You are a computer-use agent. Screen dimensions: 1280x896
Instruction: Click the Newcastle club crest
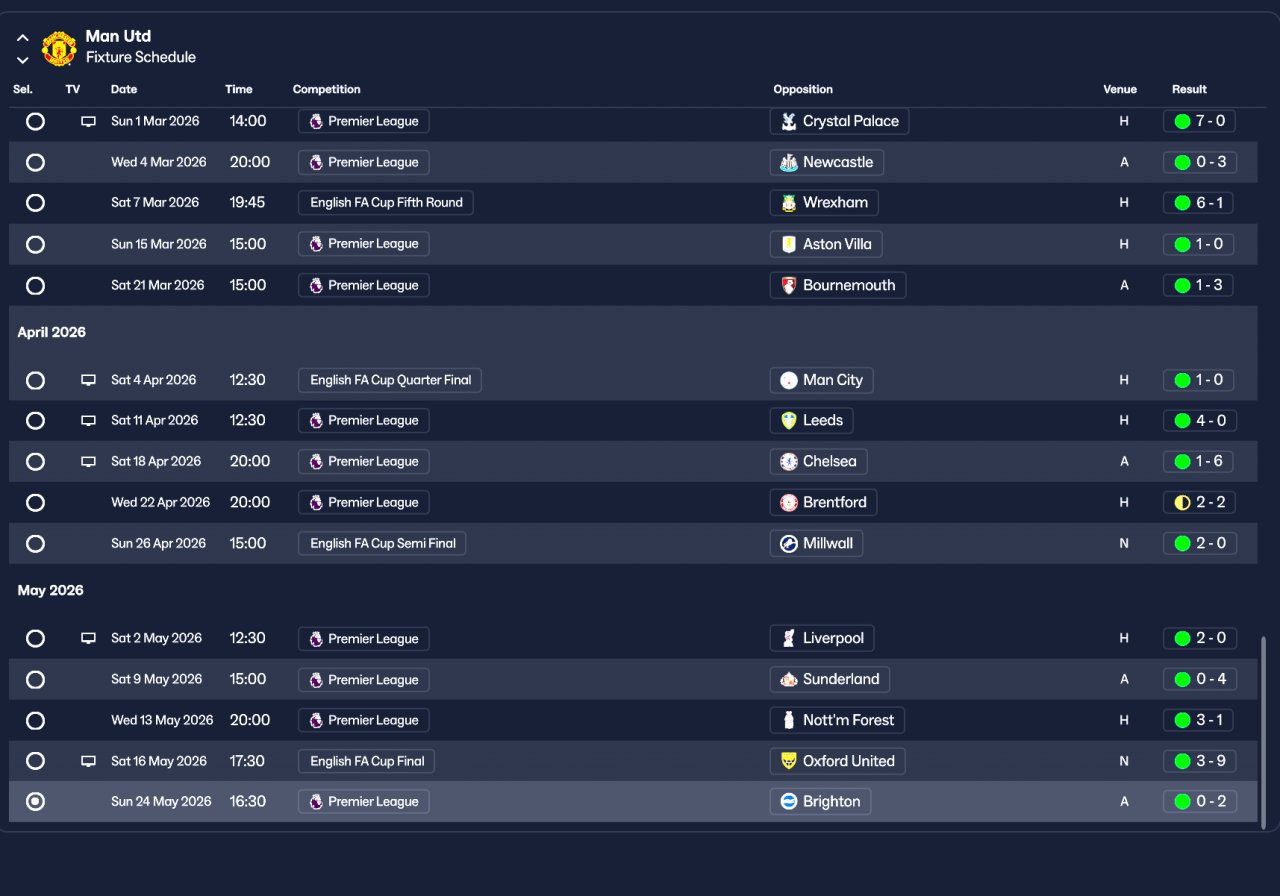(789, 162)
